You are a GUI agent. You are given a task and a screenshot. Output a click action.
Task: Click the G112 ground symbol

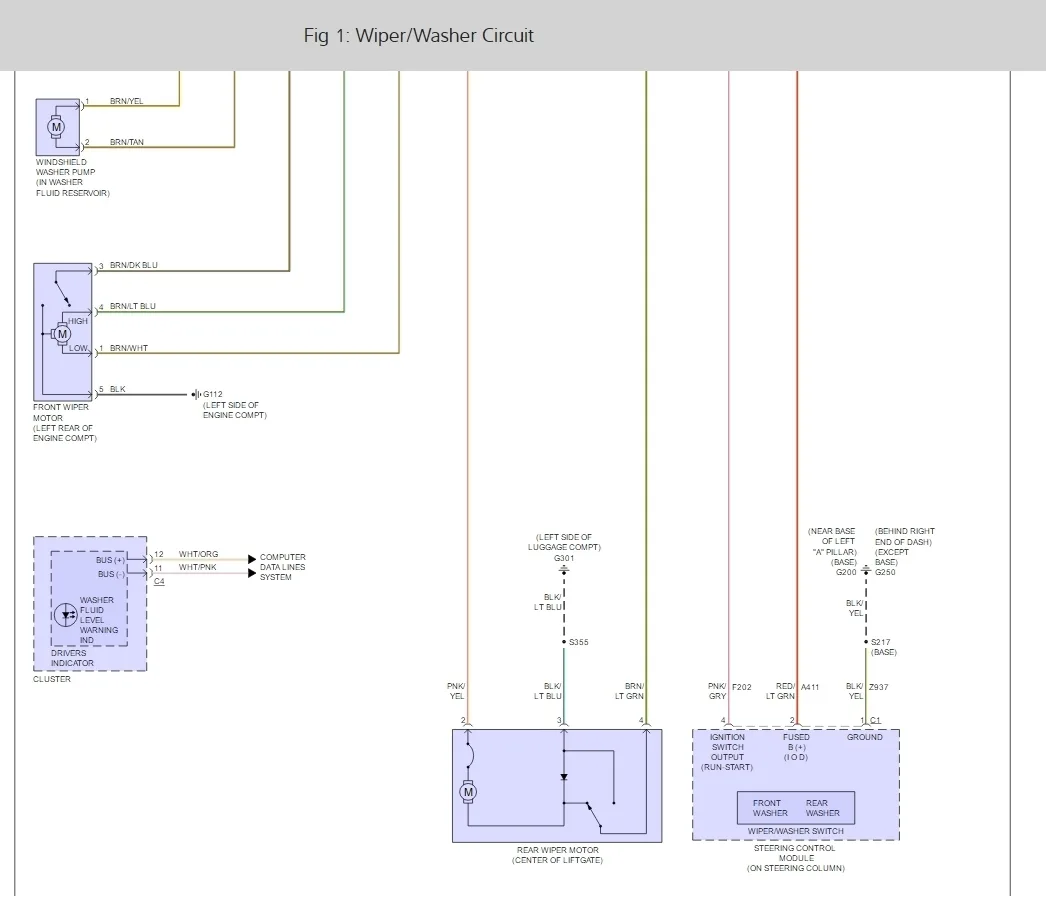pos(196,394)
